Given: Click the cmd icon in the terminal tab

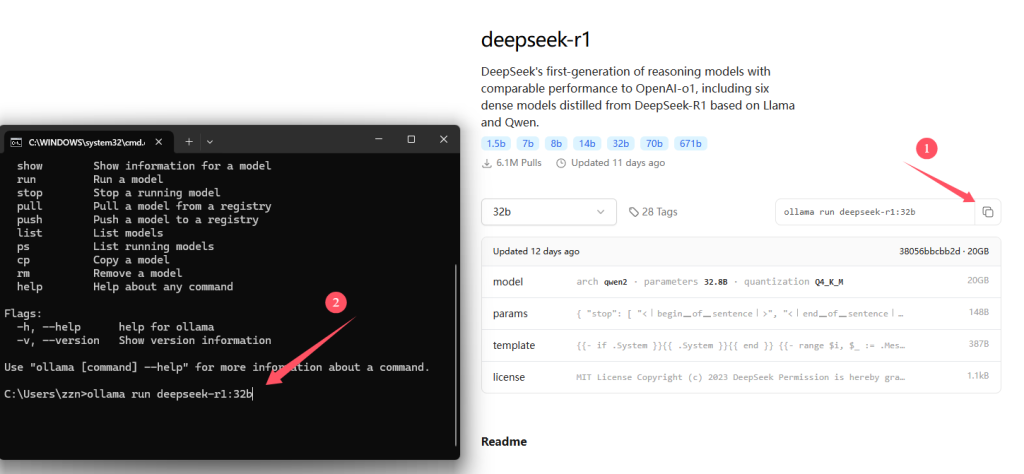Looking at the screenshot, I should coord(17,141).
